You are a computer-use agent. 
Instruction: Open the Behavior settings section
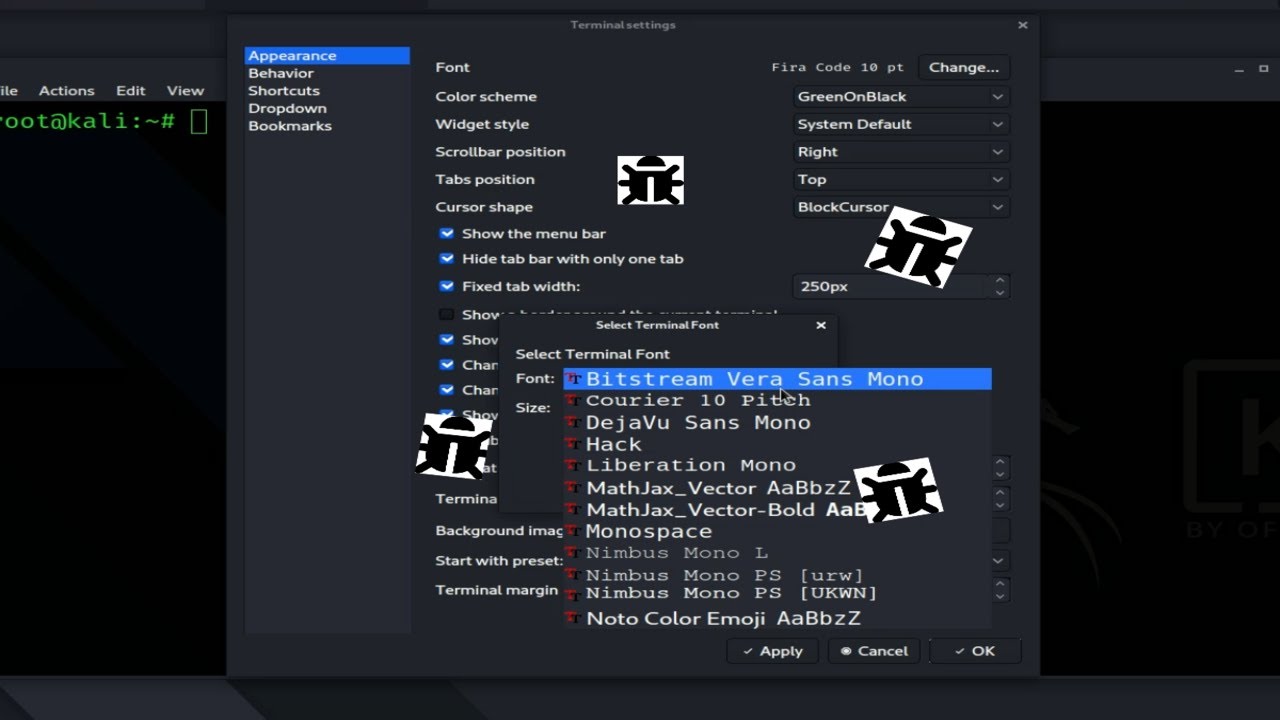[281, 73]
